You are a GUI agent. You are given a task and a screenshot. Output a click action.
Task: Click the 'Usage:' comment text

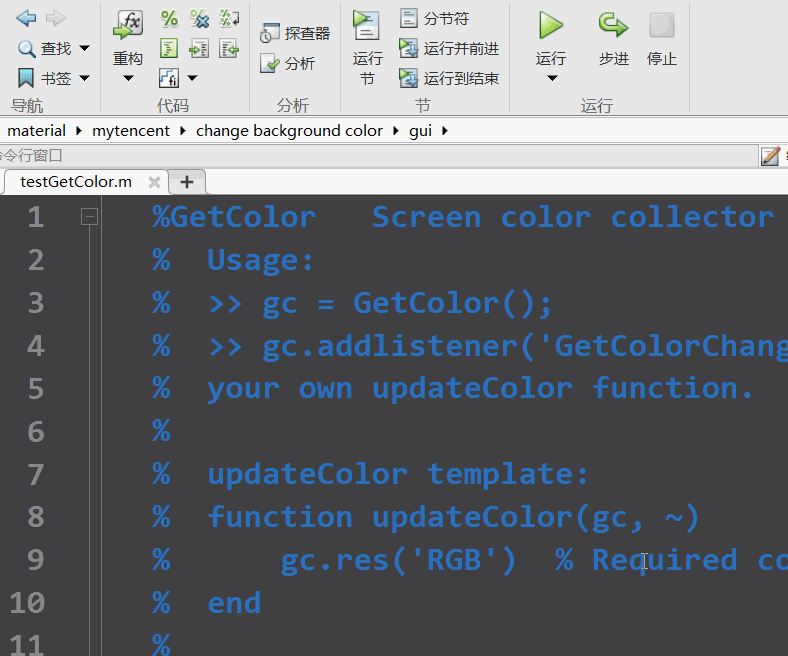pos(260,260)
